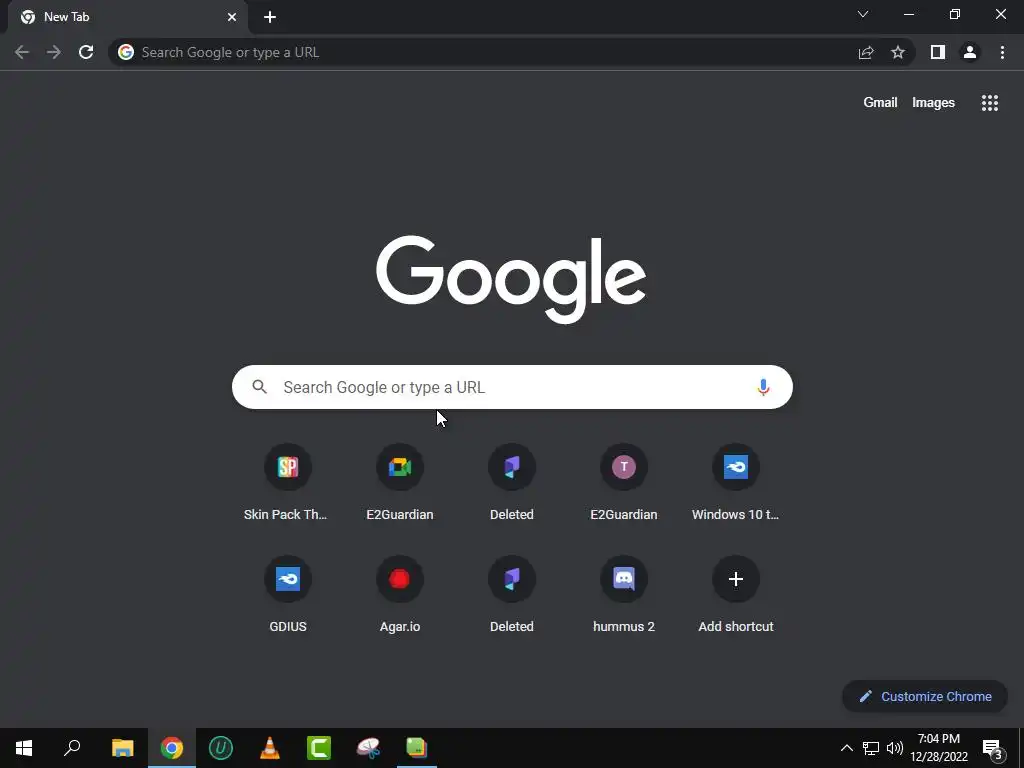Open the Agar.io shortcut
Viewport: 1024px width, 768px height.
pos(400,595)
